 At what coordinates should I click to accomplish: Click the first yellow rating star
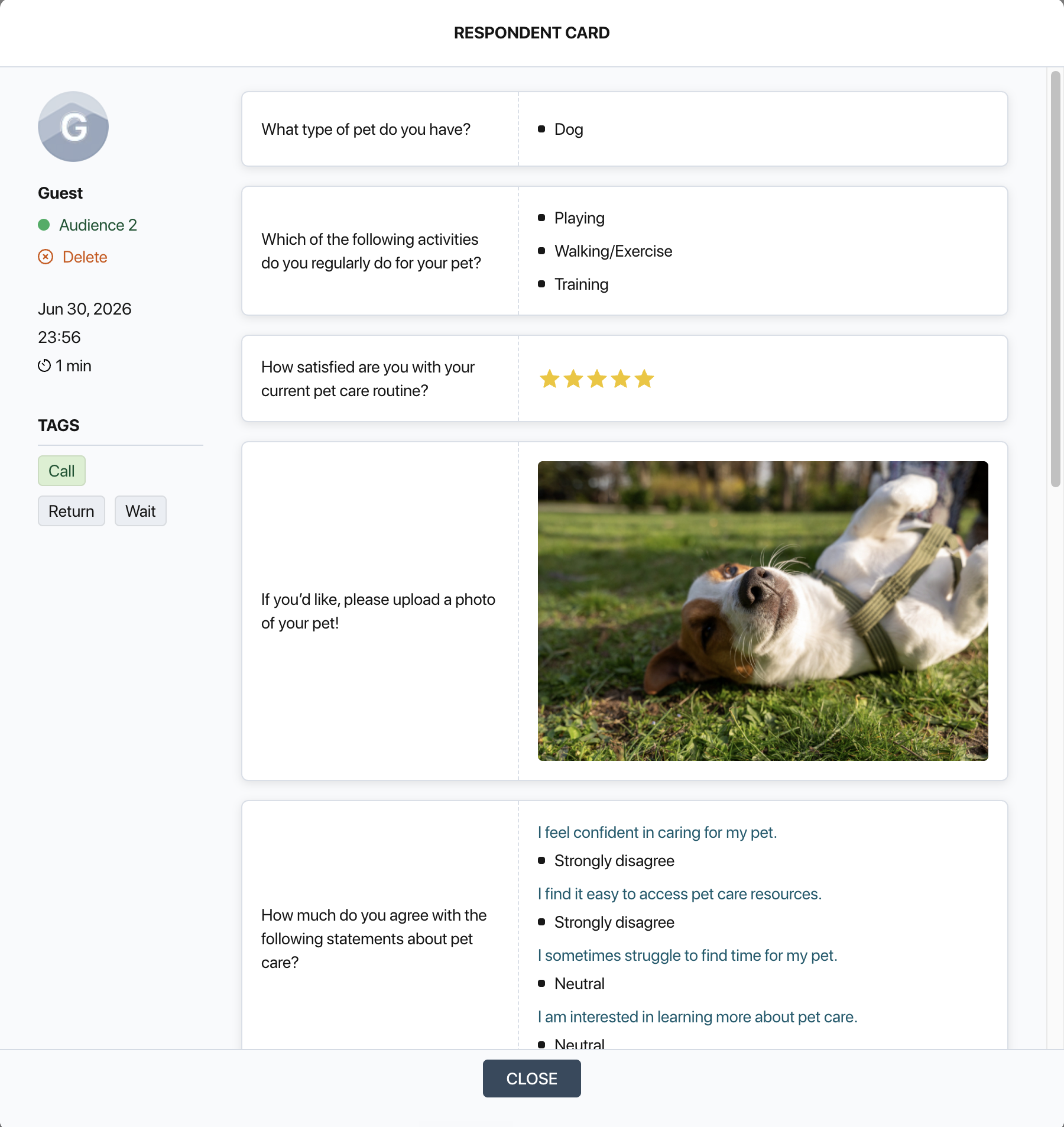[x=550, y=378]
